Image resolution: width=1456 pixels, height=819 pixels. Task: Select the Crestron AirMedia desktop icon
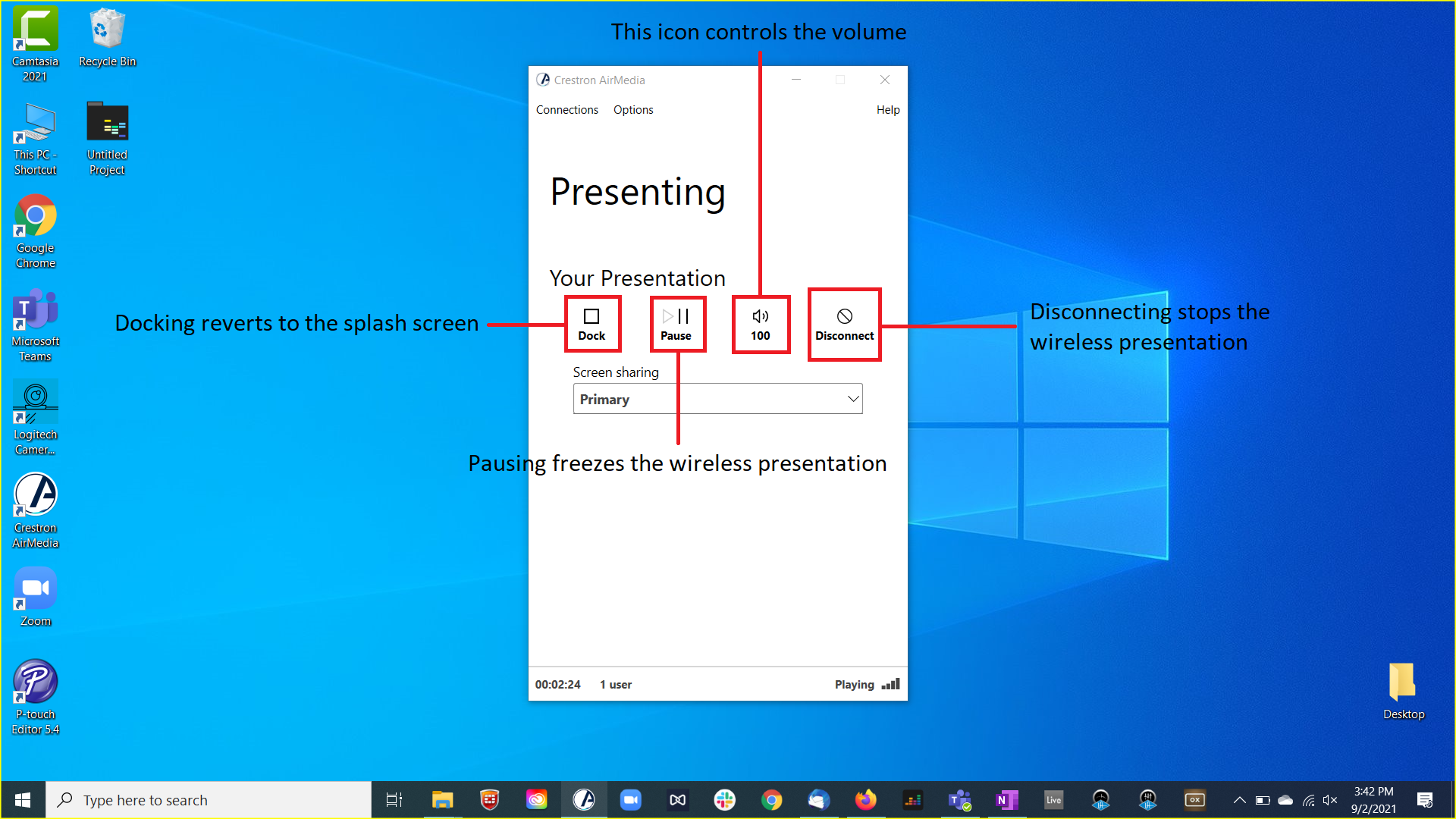point(35,511)
